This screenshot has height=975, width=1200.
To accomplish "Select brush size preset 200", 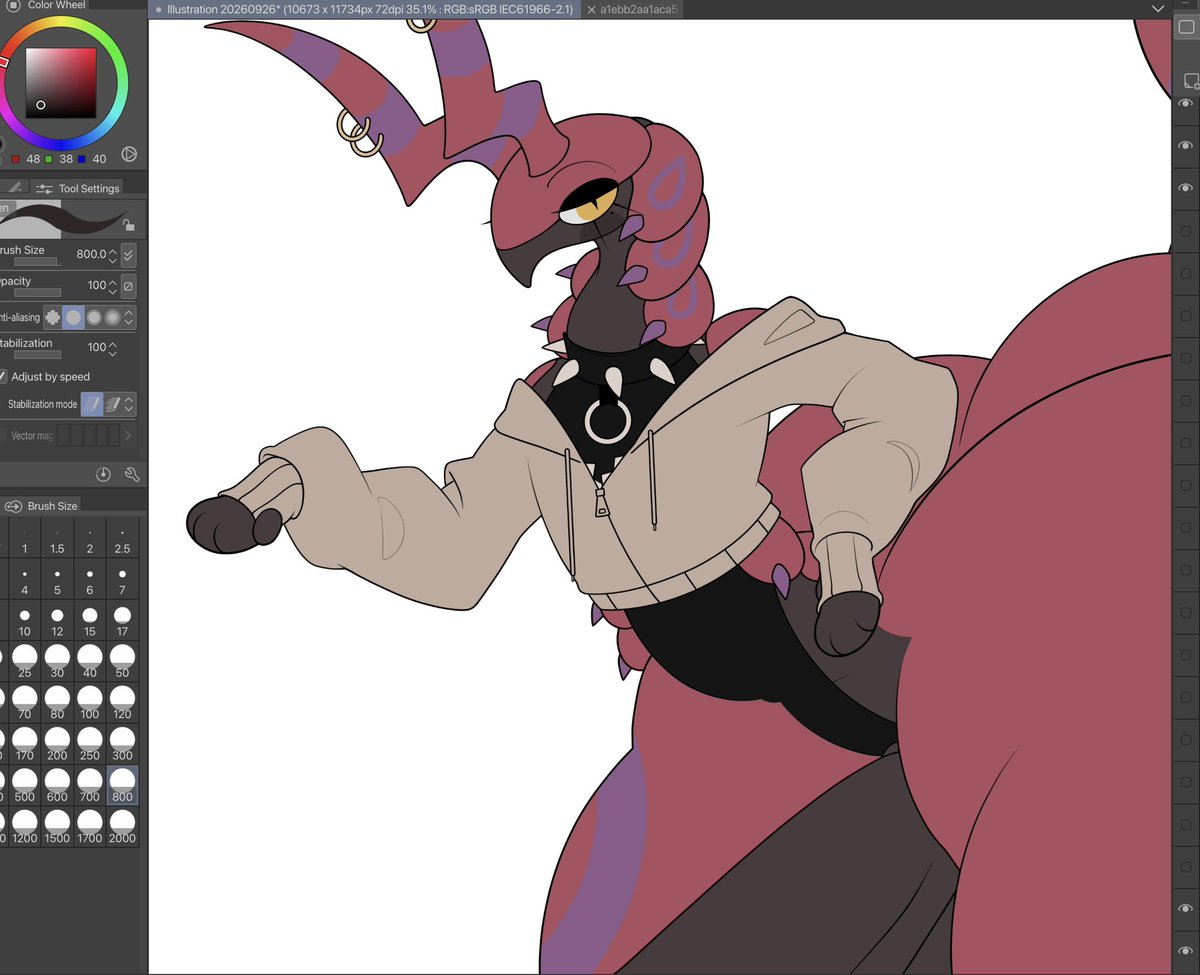I will [x=57, y=746].
